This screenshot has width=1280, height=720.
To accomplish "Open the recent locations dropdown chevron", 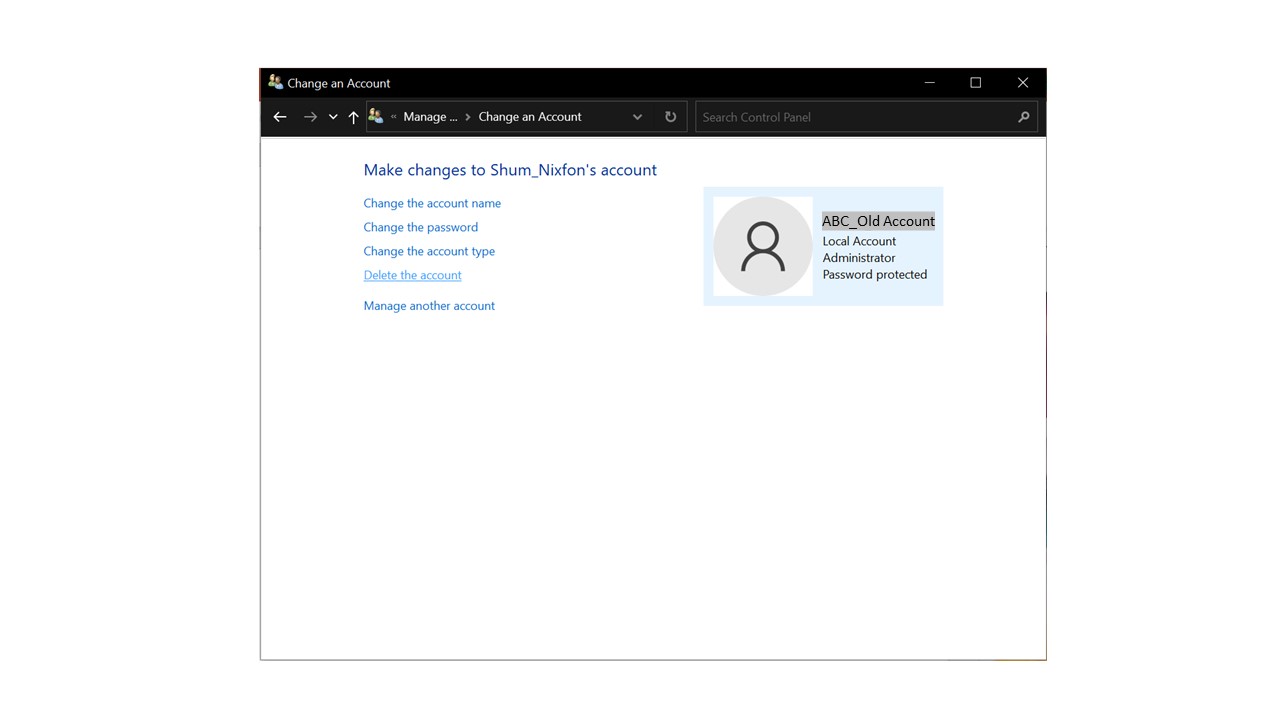I will pos(333,117).
